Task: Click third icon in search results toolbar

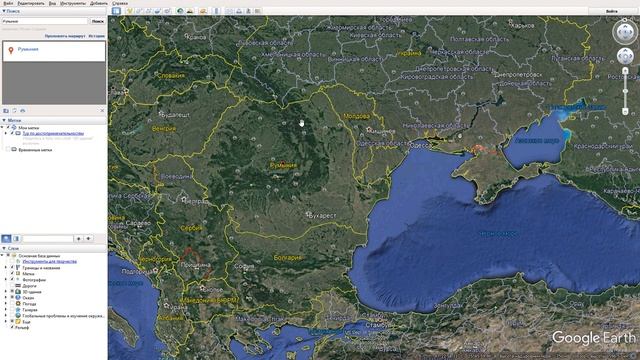Action: click(x=22, y=111)
